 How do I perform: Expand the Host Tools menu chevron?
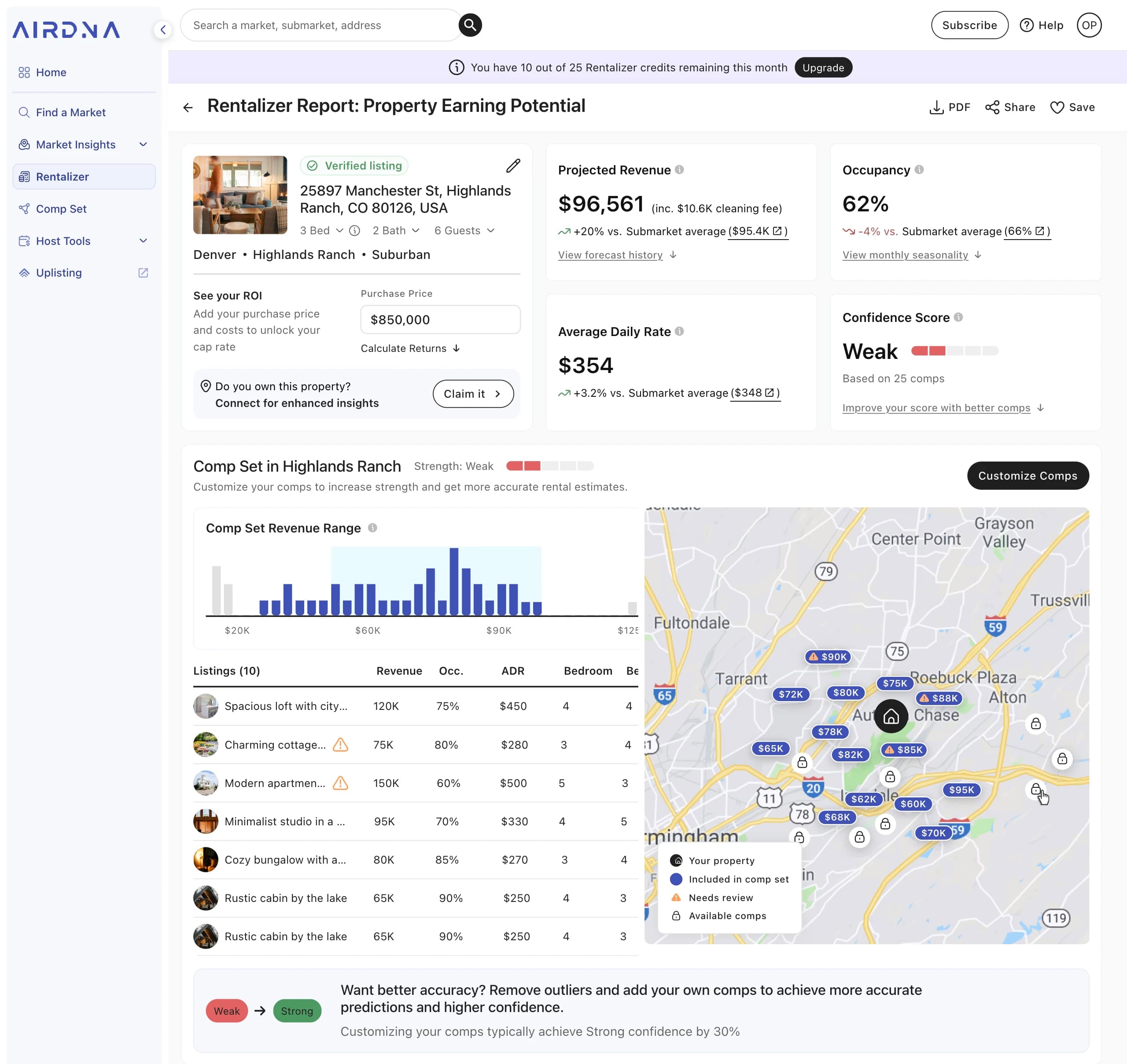click(144, 240)
